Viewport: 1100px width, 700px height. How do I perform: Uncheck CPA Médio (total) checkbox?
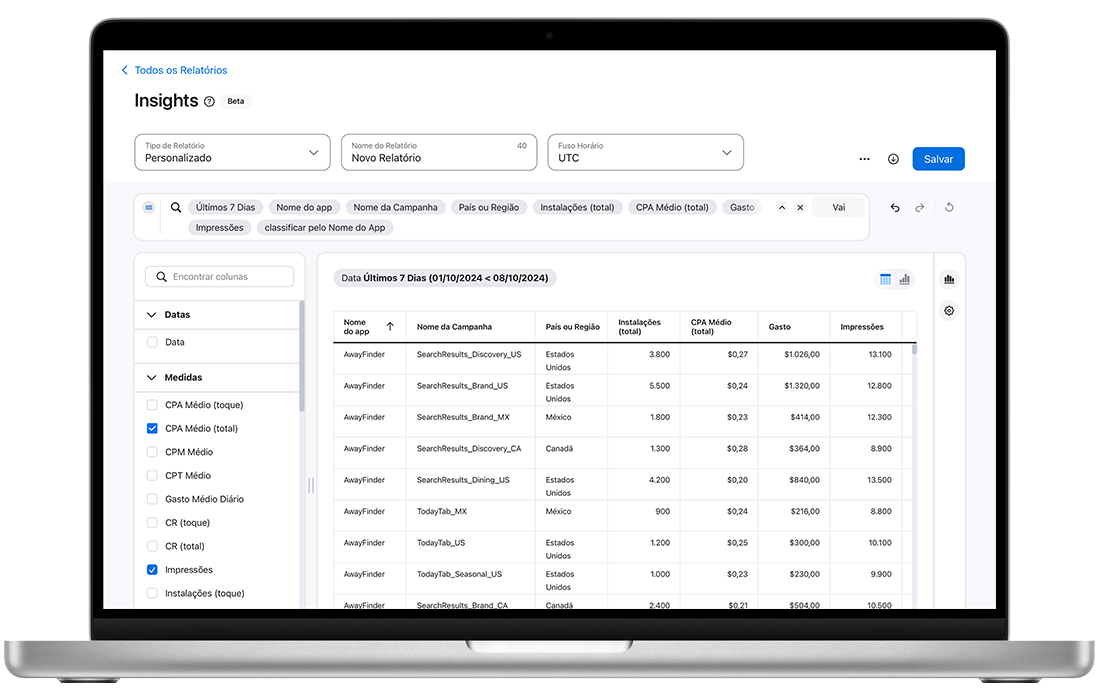(x=152, y=429)
